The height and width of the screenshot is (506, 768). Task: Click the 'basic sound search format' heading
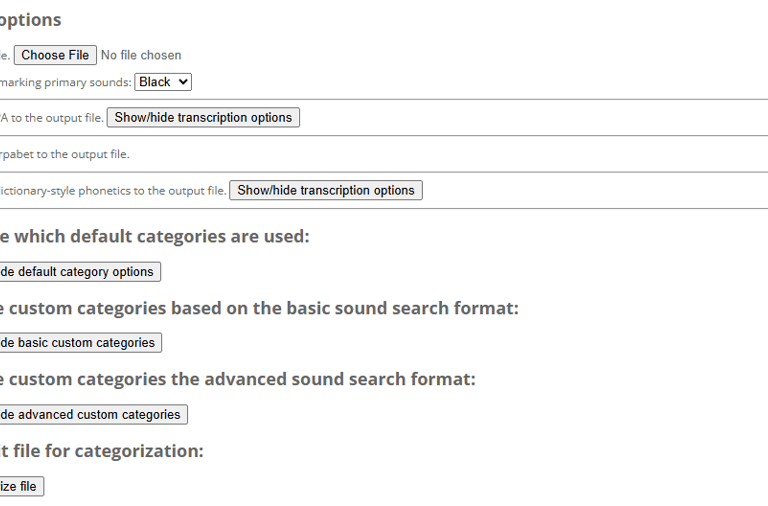pos(260,308)
